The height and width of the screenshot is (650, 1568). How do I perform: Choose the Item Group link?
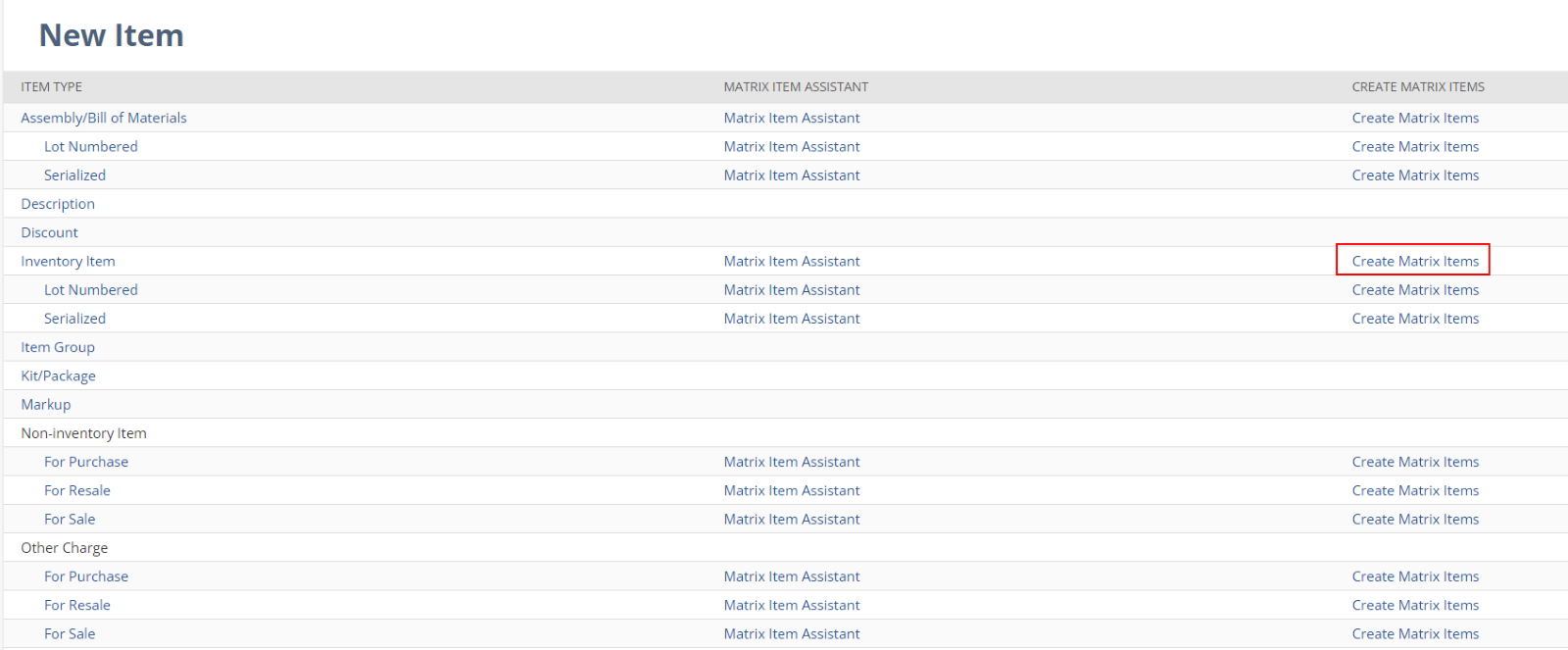click(x=58, y=347)
